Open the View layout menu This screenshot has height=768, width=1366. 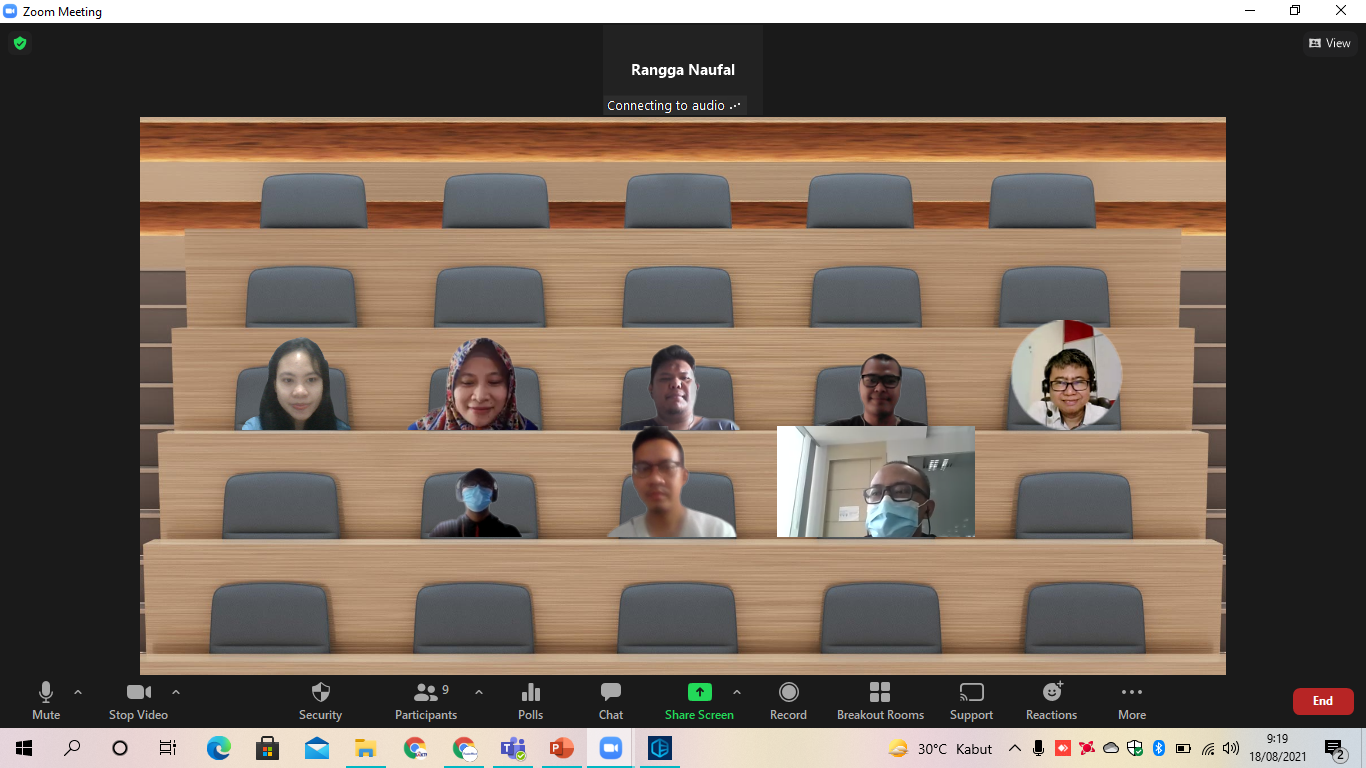tap(1330, 43)
